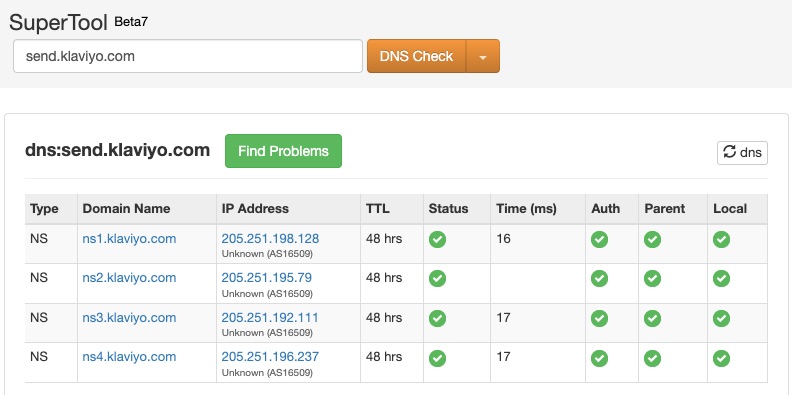The width and height of the screenshot is (792, 395).
Task: Refresh results with the dns reload button
Action: click(742, 153)
